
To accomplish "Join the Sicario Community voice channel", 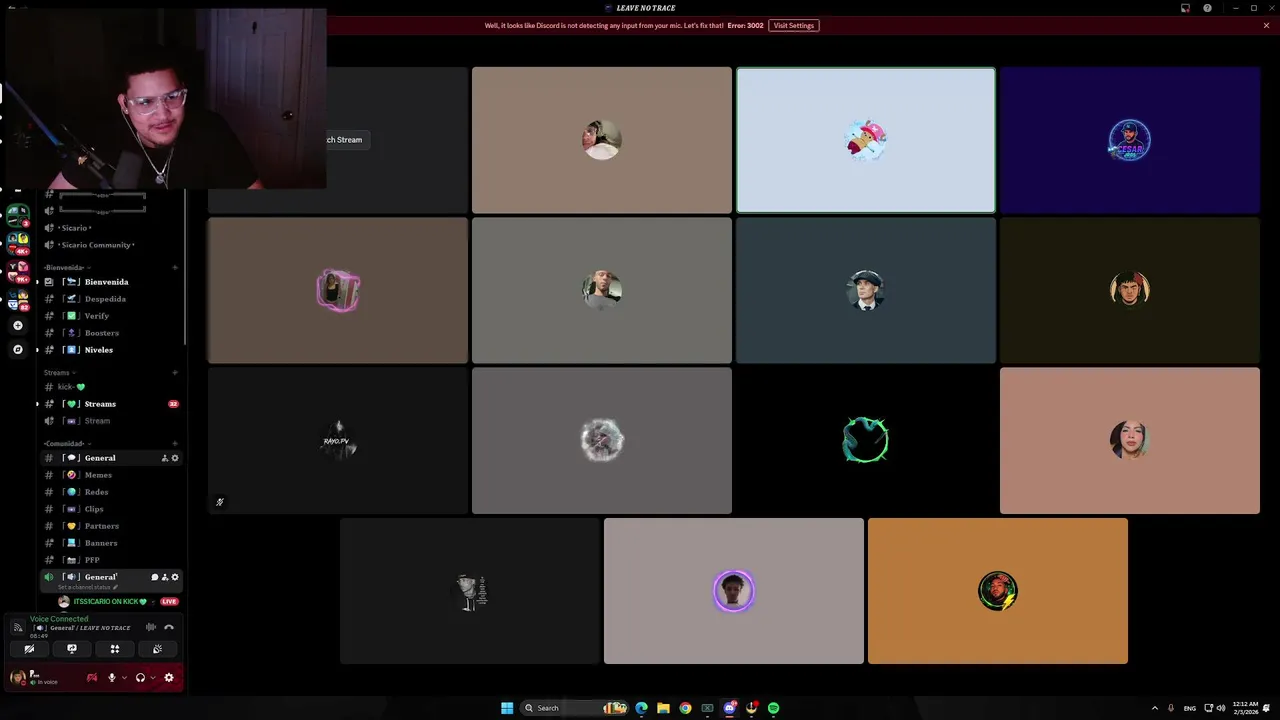I will coord(111,245).
